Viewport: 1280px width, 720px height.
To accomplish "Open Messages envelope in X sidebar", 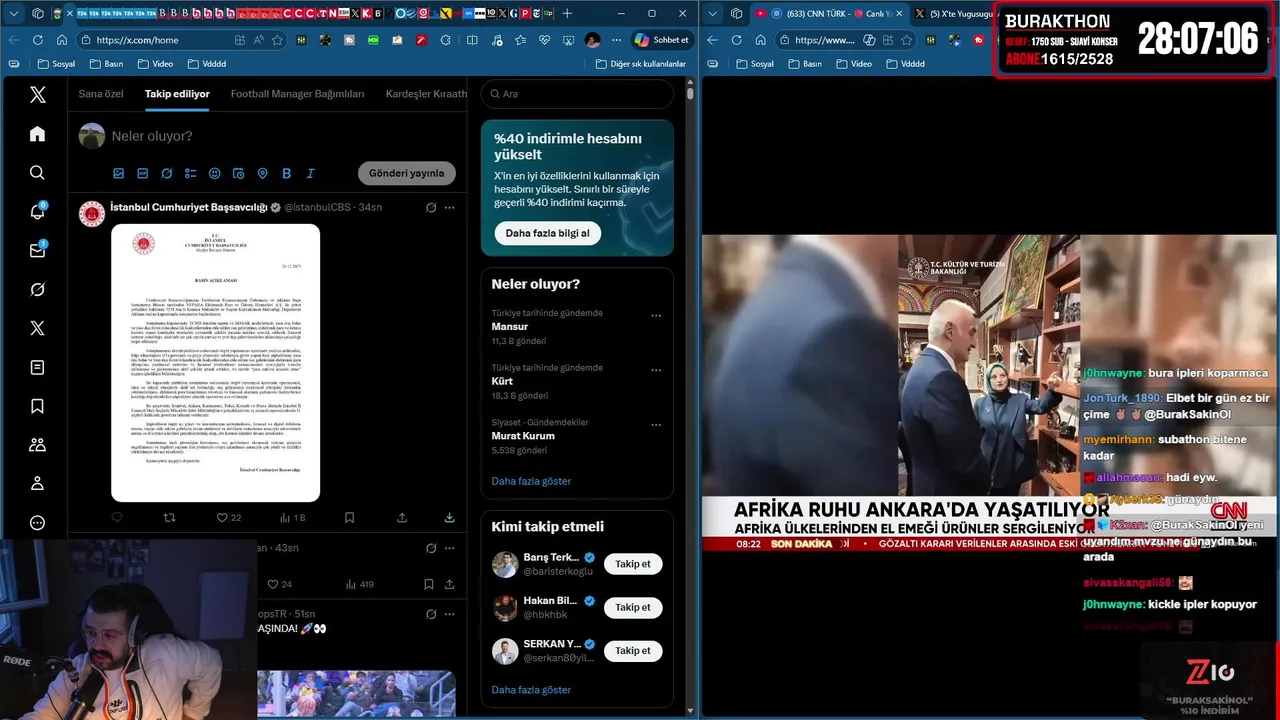I will [37, 250].
